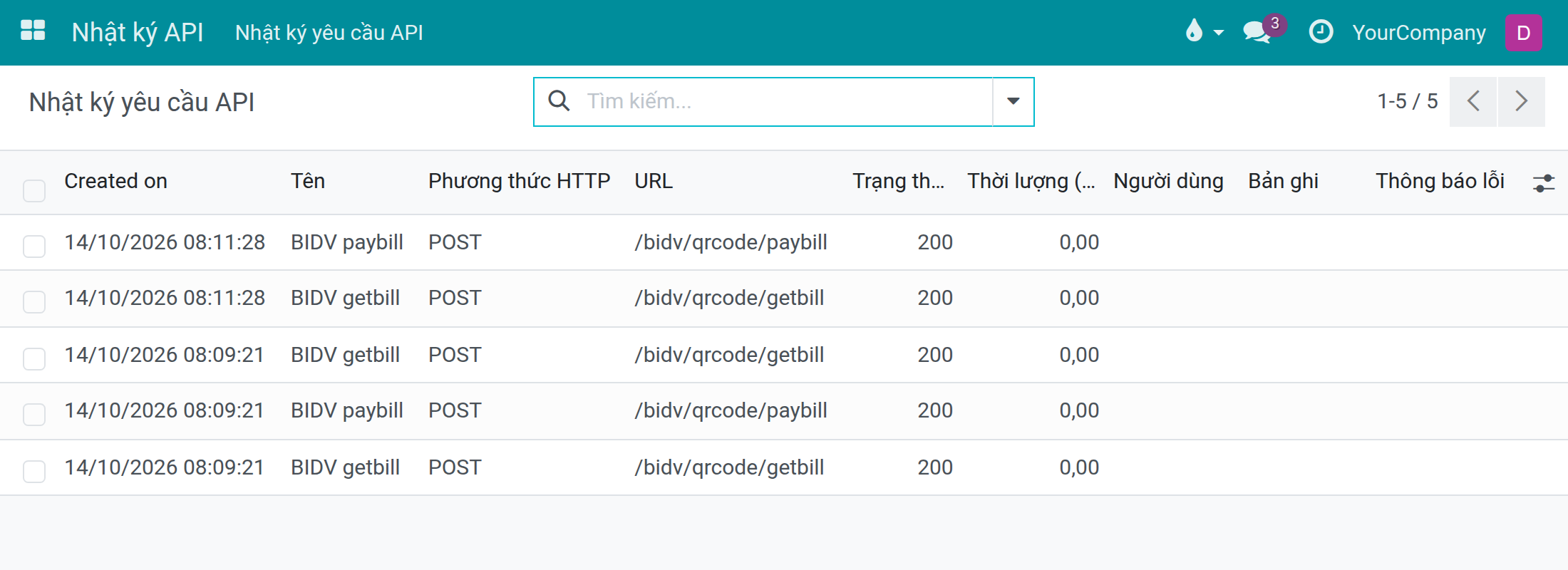Open the activities clock icon
1568x570 pixels.
[1321, 32]
